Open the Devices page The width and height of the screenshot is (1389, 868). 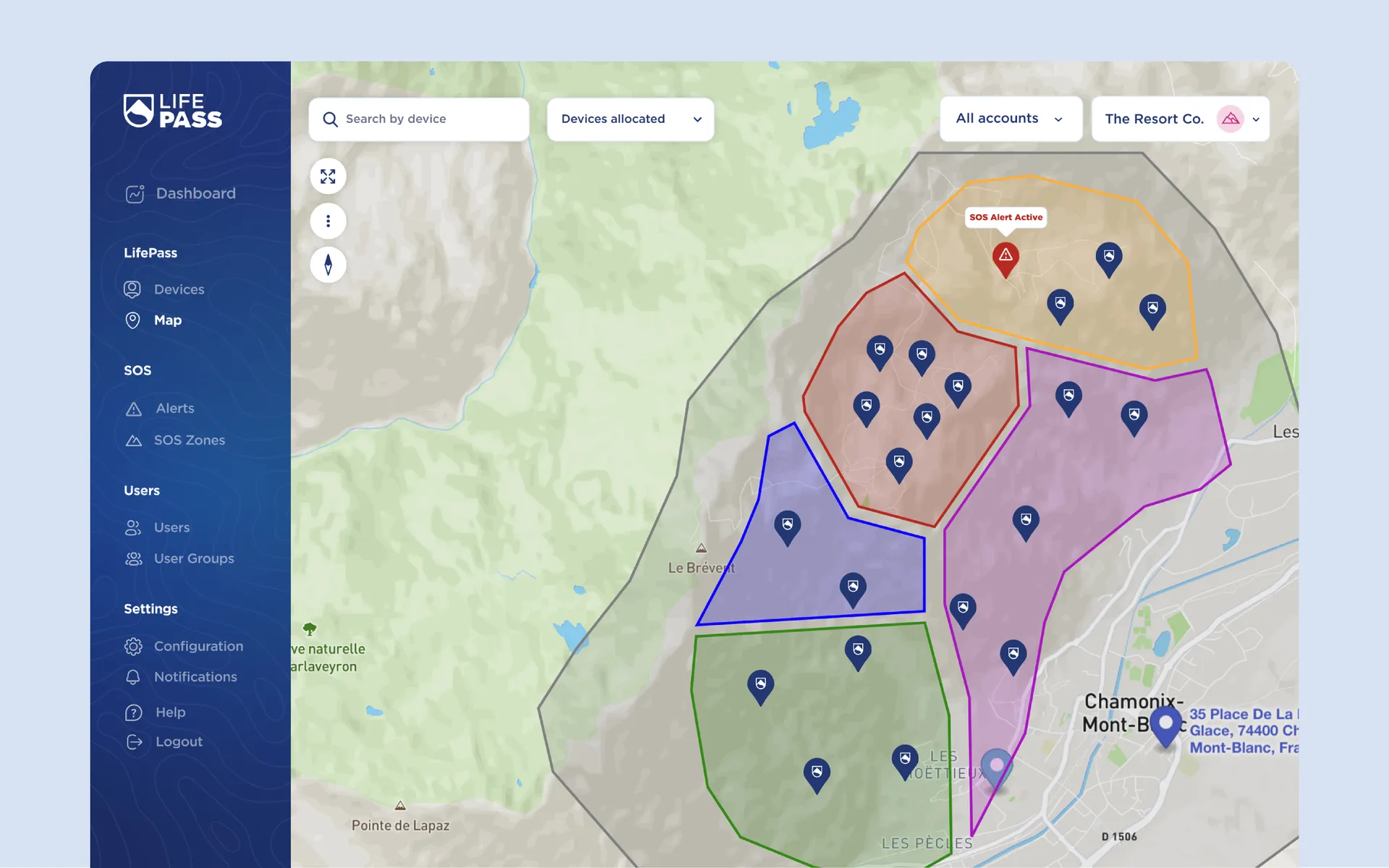click(x=164, y=289)
